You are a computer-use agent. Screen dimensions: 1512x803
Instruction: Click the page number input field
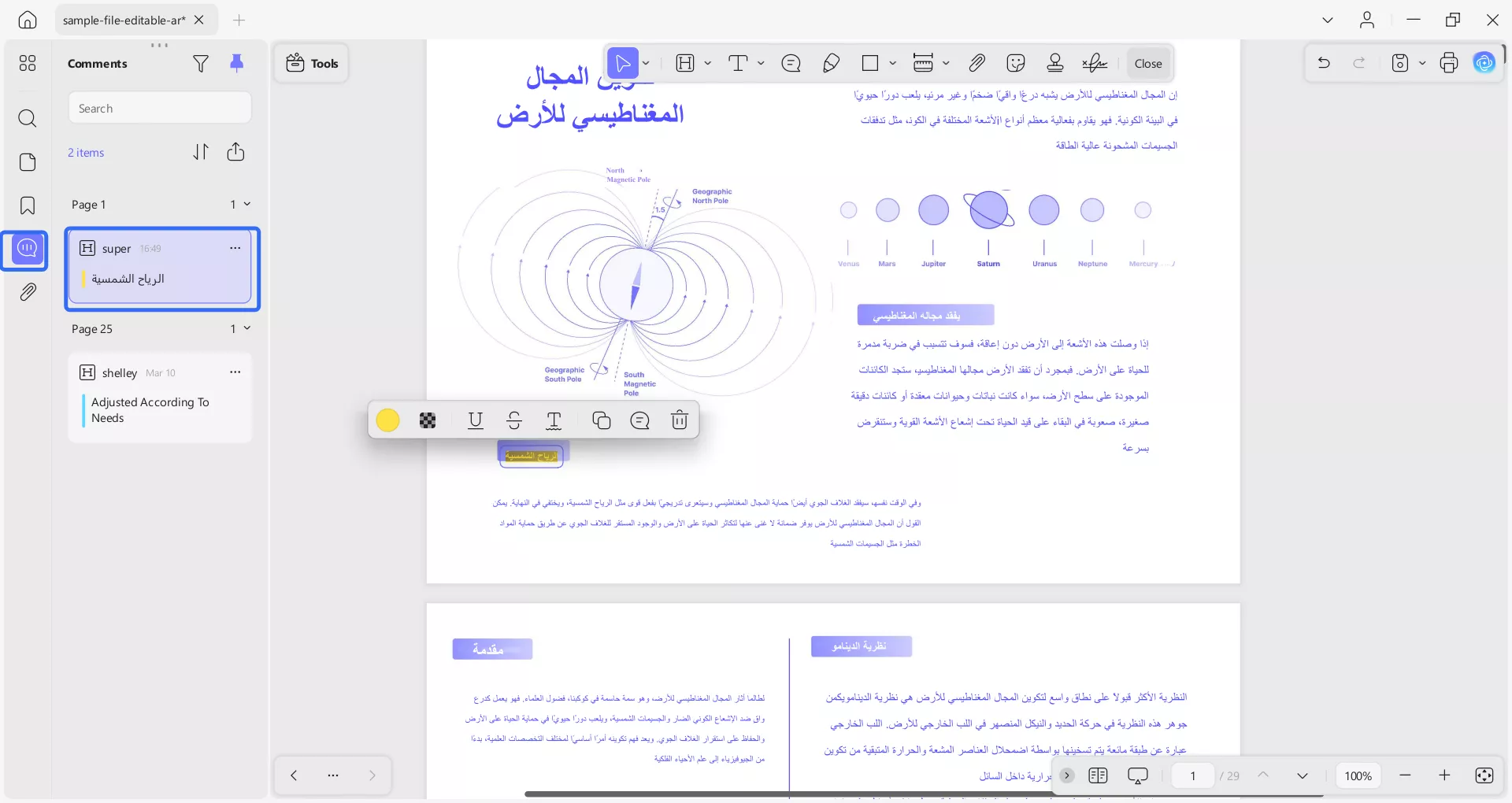point(1191,775)
